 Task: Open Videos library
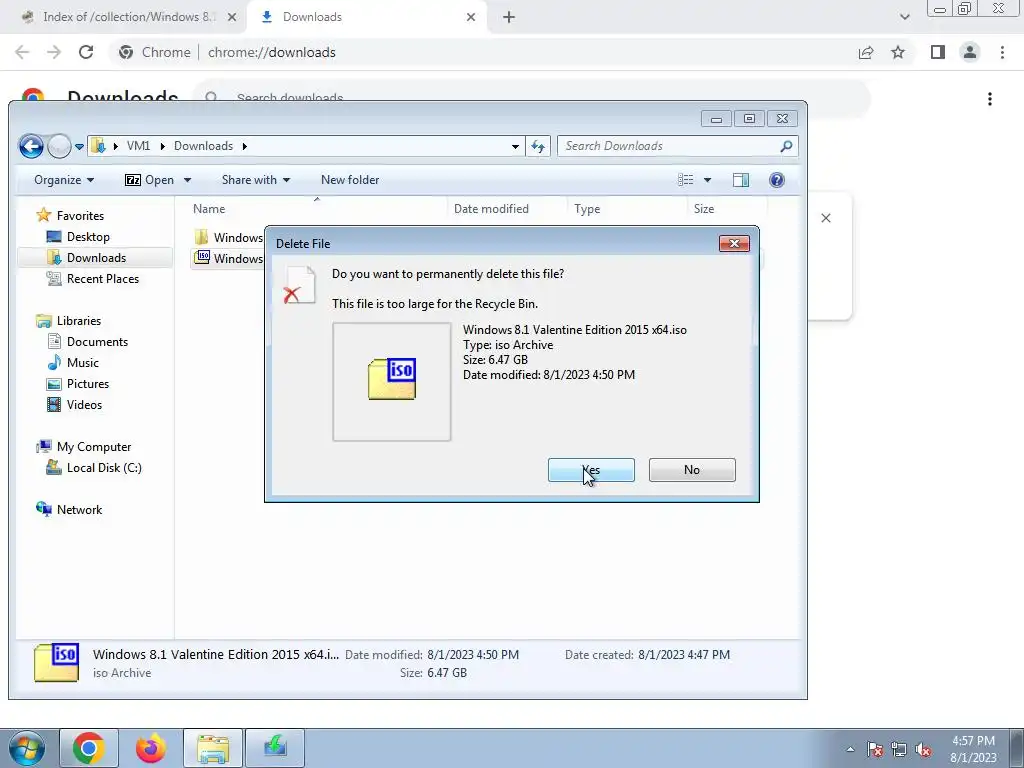tap(84, 404)
